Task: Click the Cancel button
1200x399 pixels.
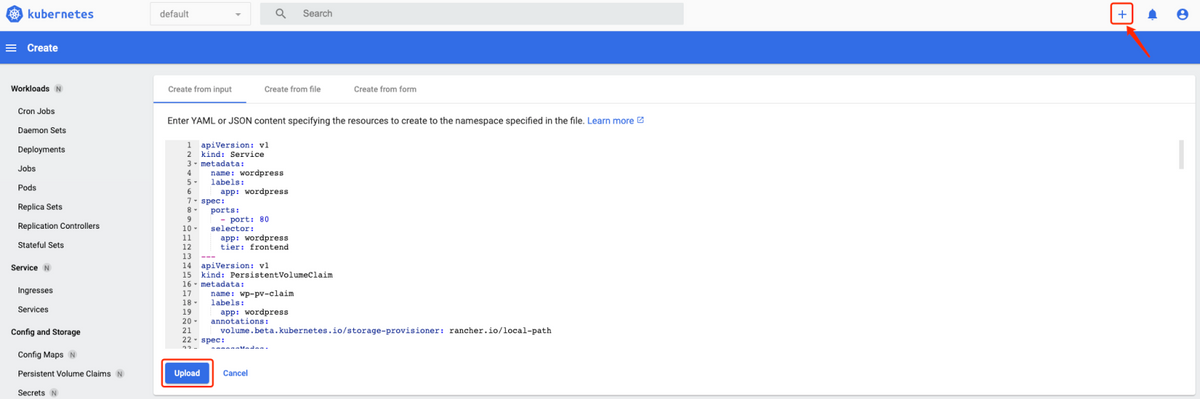Action: pyautogui.click(x=236, y=373)
